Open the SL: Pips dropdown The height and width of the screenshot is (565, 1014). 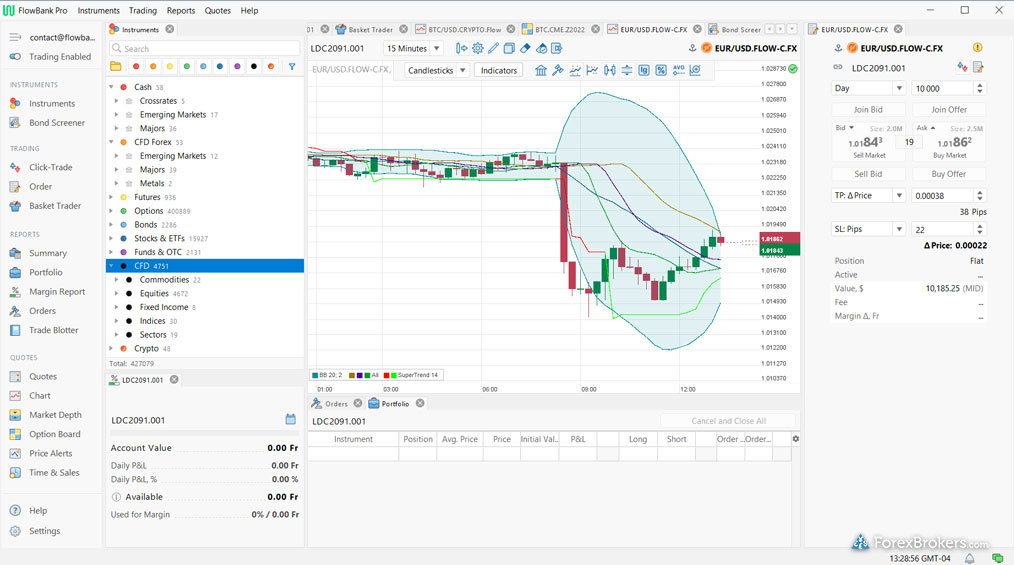(868, 229)
